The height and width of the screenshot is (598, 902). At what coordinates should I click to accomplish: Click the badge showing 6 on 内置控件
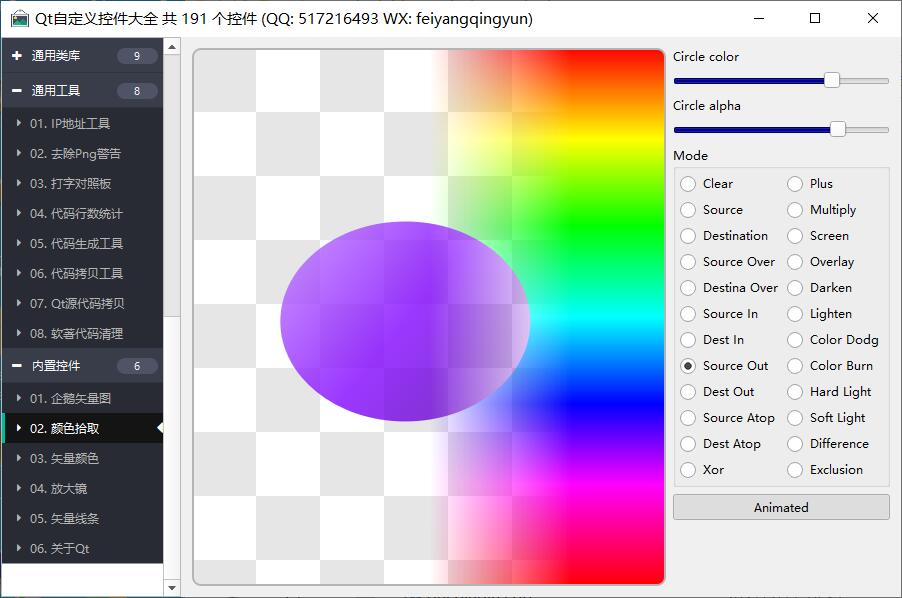pos(137,366)
